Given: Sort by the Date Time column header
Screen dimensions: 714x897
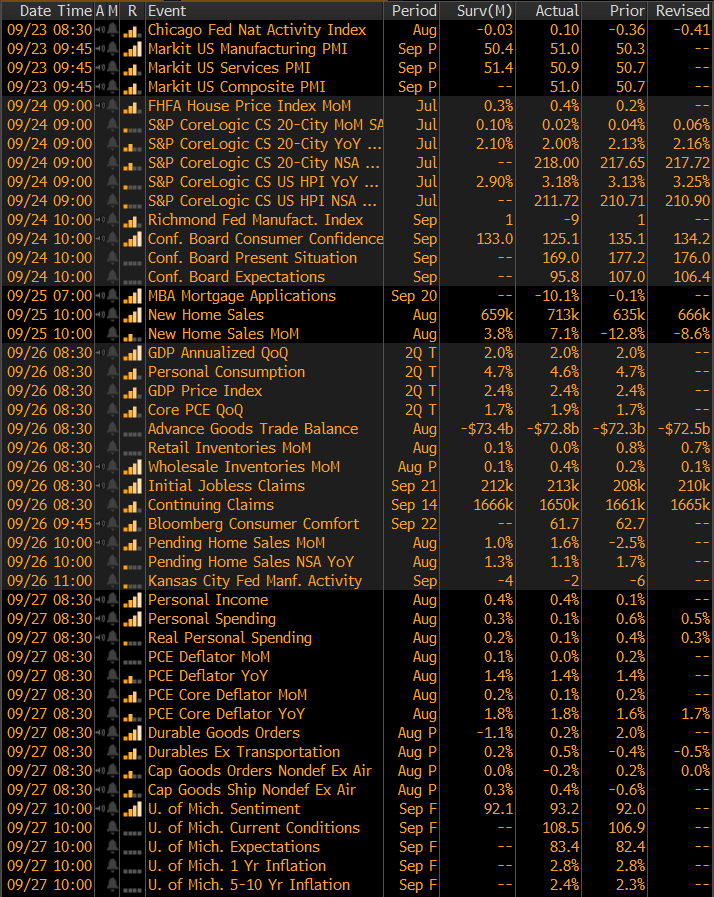Looking at the screenshot, I should pos(49,10).
